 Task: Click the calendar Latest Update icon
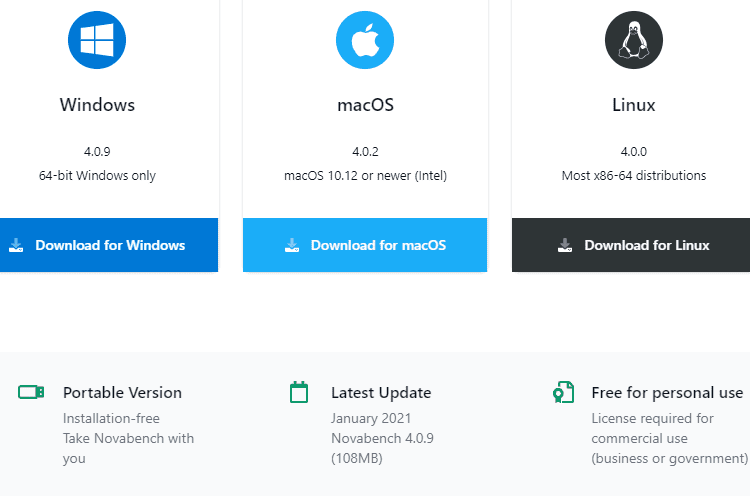[x=299, y=392]
